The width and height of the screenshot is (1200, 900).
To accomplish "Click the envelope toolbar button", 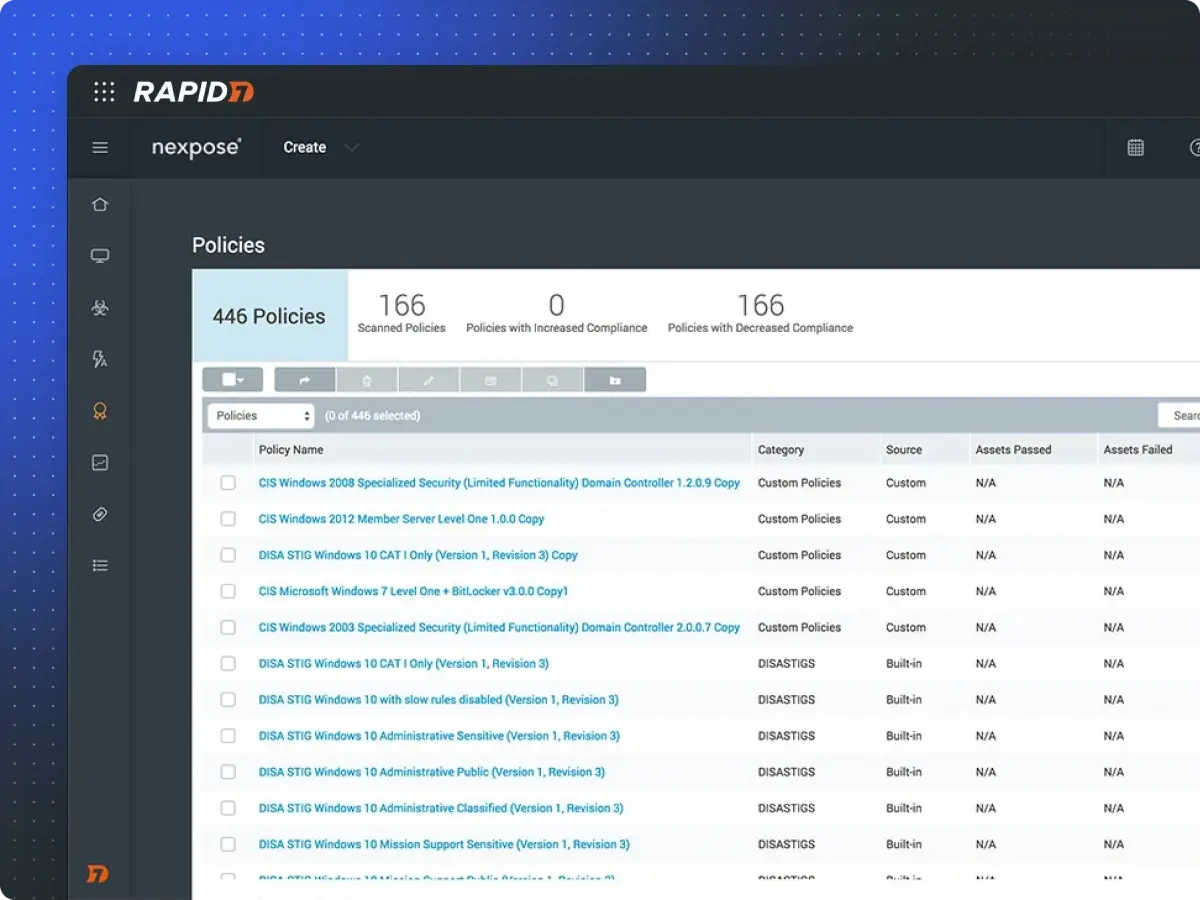I will pos(491,380).
